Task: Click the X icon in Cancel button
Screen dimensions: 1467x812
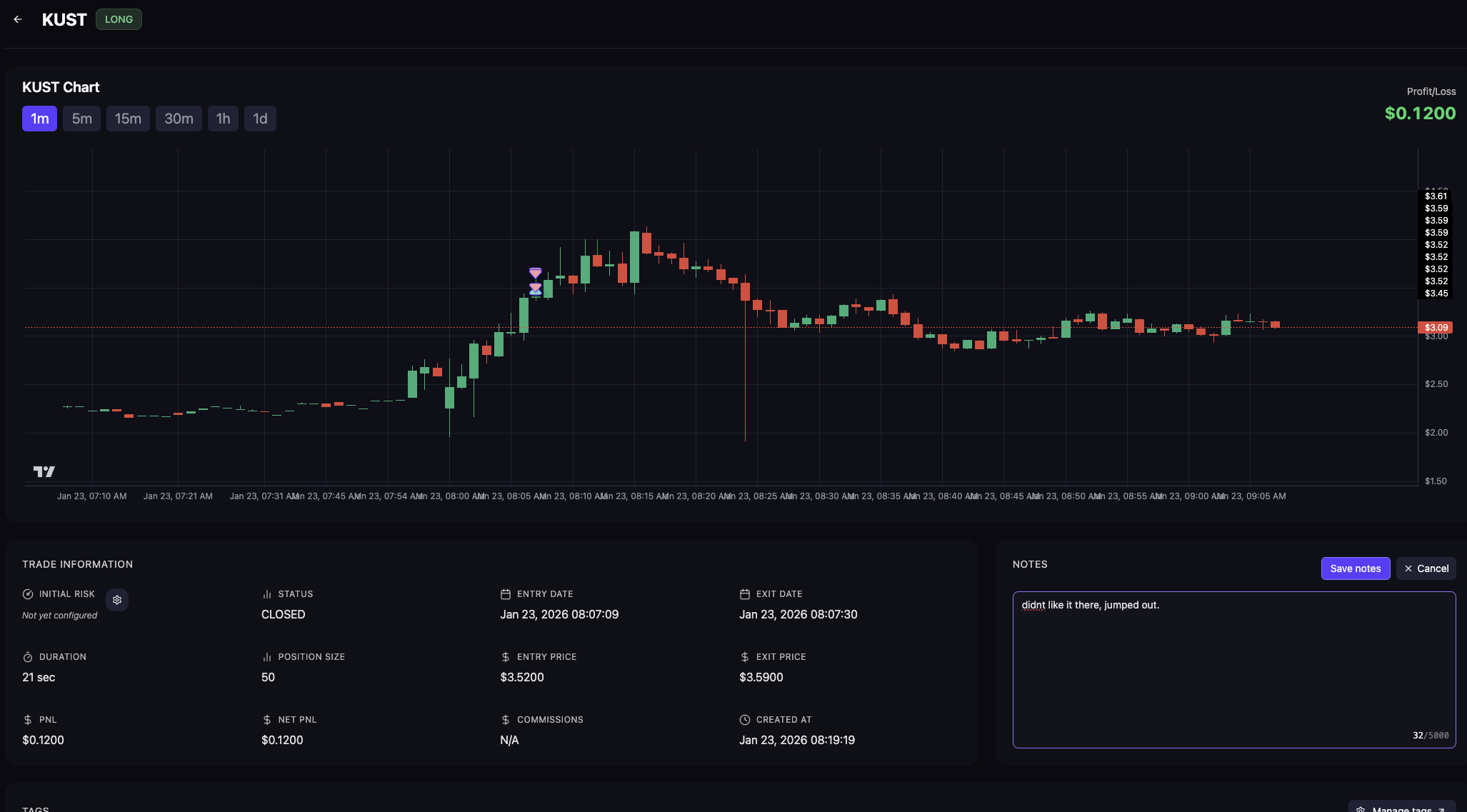Action: [1408, 568]
